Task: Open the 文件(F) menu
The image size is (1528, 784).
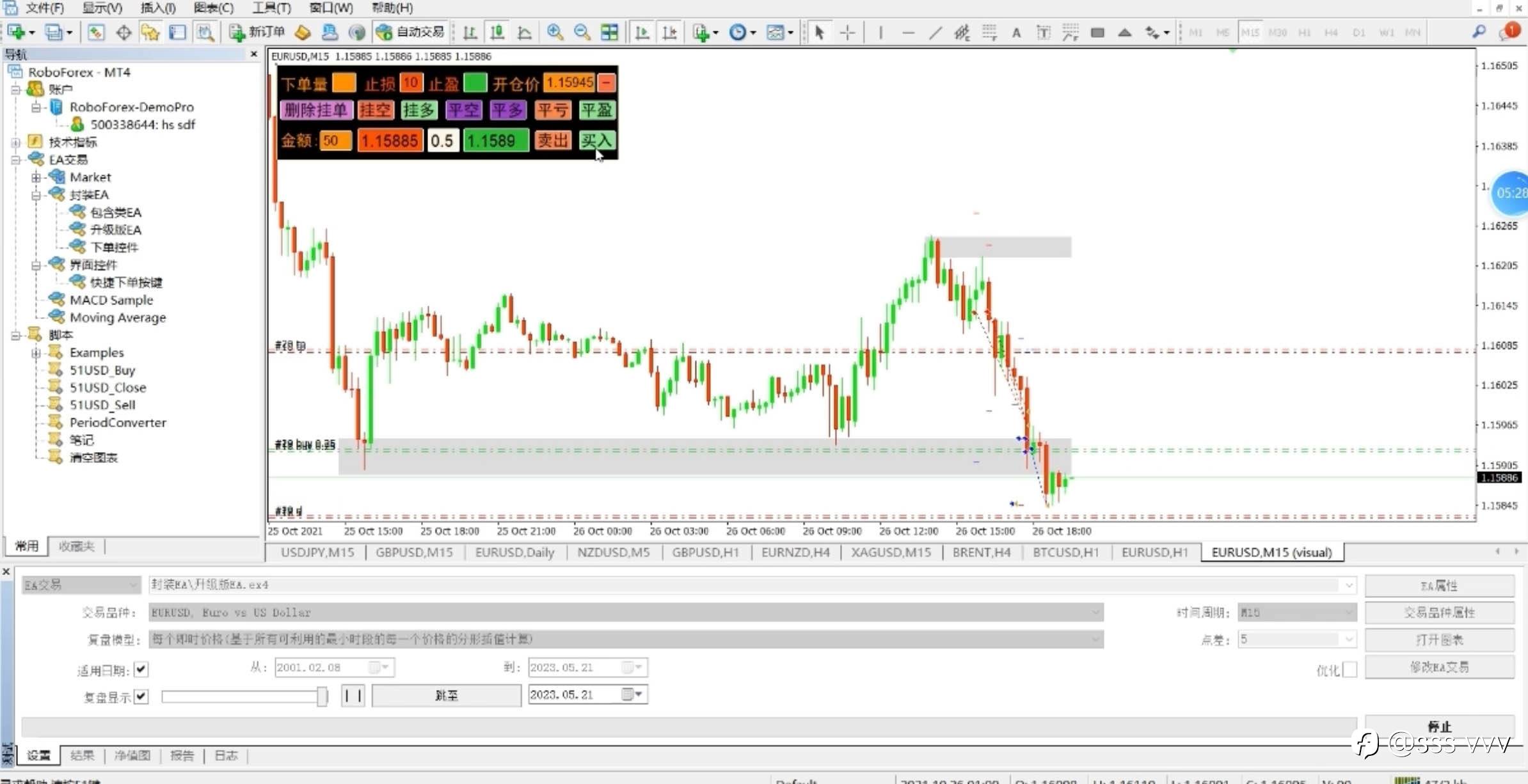Action: click(44, 8)
